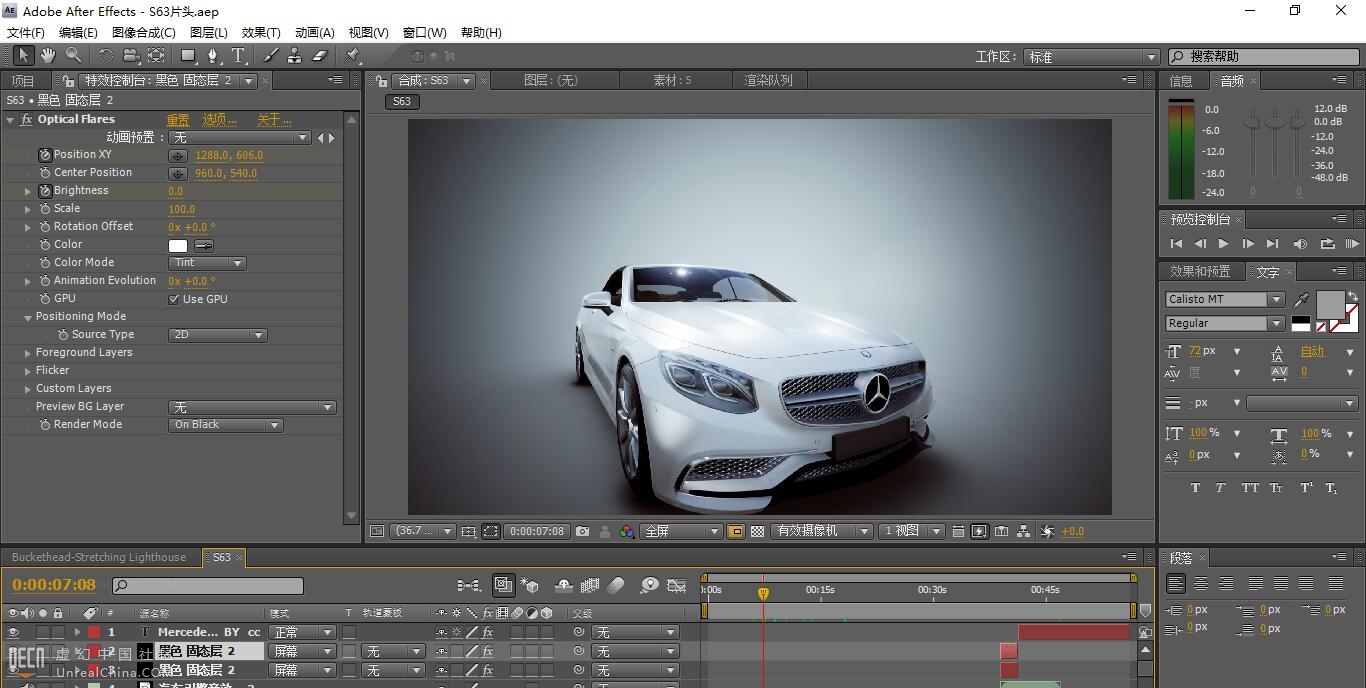Open the Render Mode On Black dropdown
1366x688 pixels.
click(x=226, y=425)
